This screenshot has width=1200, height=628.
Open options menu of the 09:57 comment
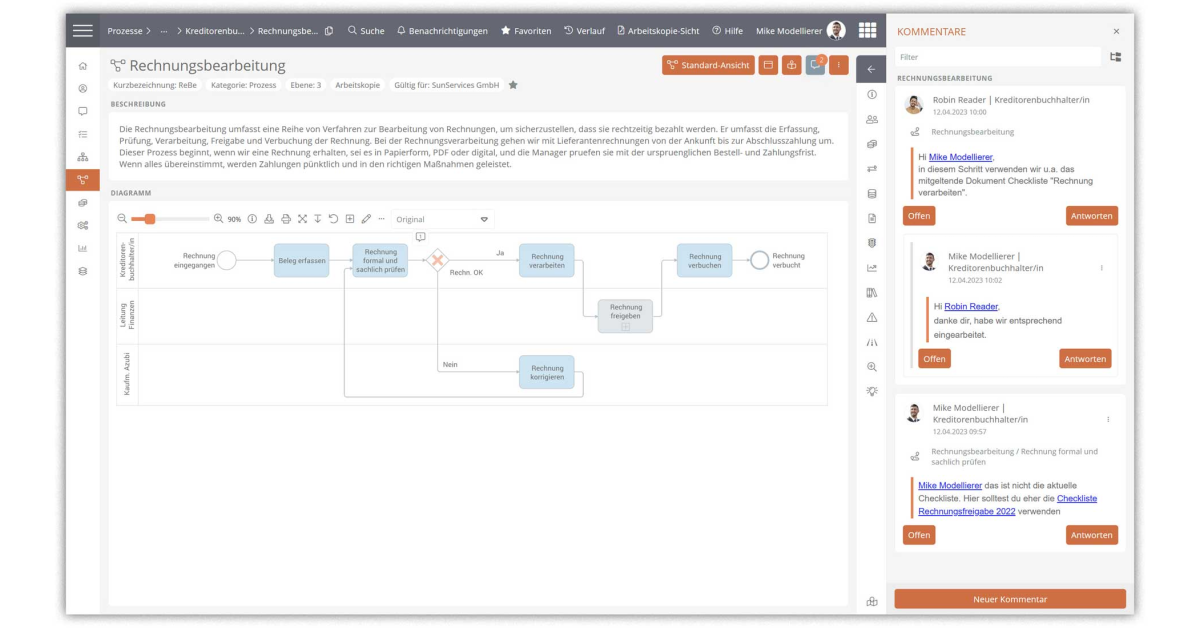pyautogui.click(x=1109, y=419)
